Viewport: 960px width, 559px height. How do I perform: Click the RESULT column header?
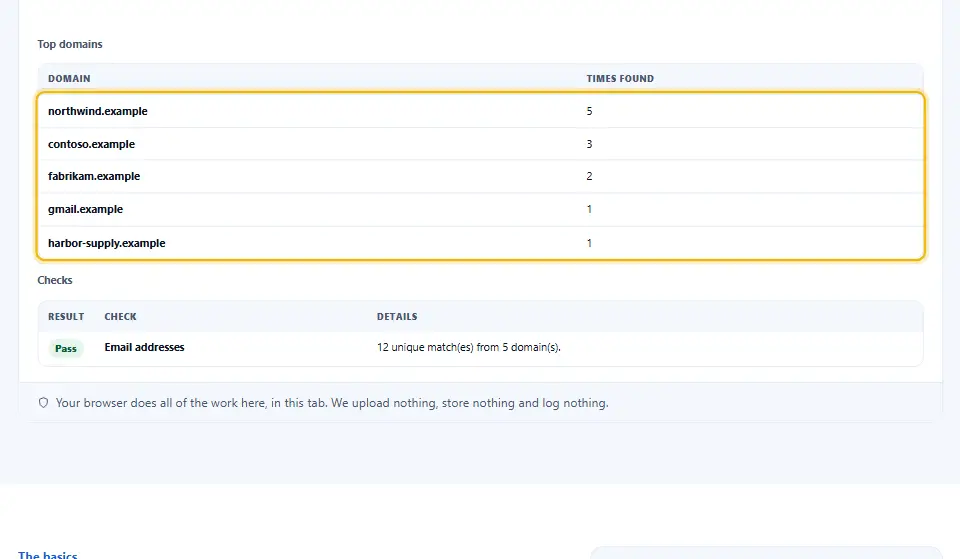click(66, 317)
